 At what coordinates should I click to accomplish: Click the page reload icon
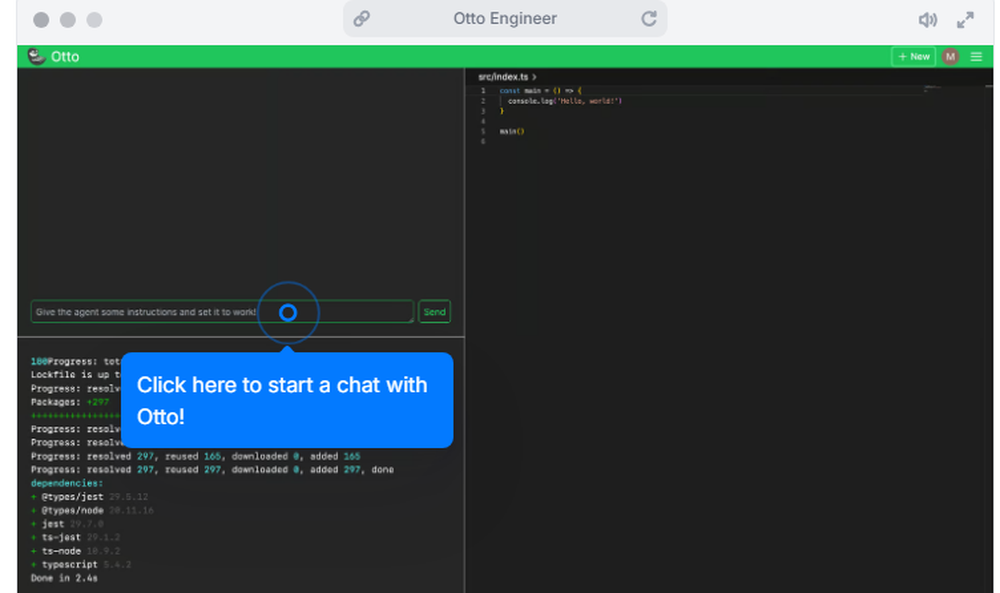tap(649, 18)
